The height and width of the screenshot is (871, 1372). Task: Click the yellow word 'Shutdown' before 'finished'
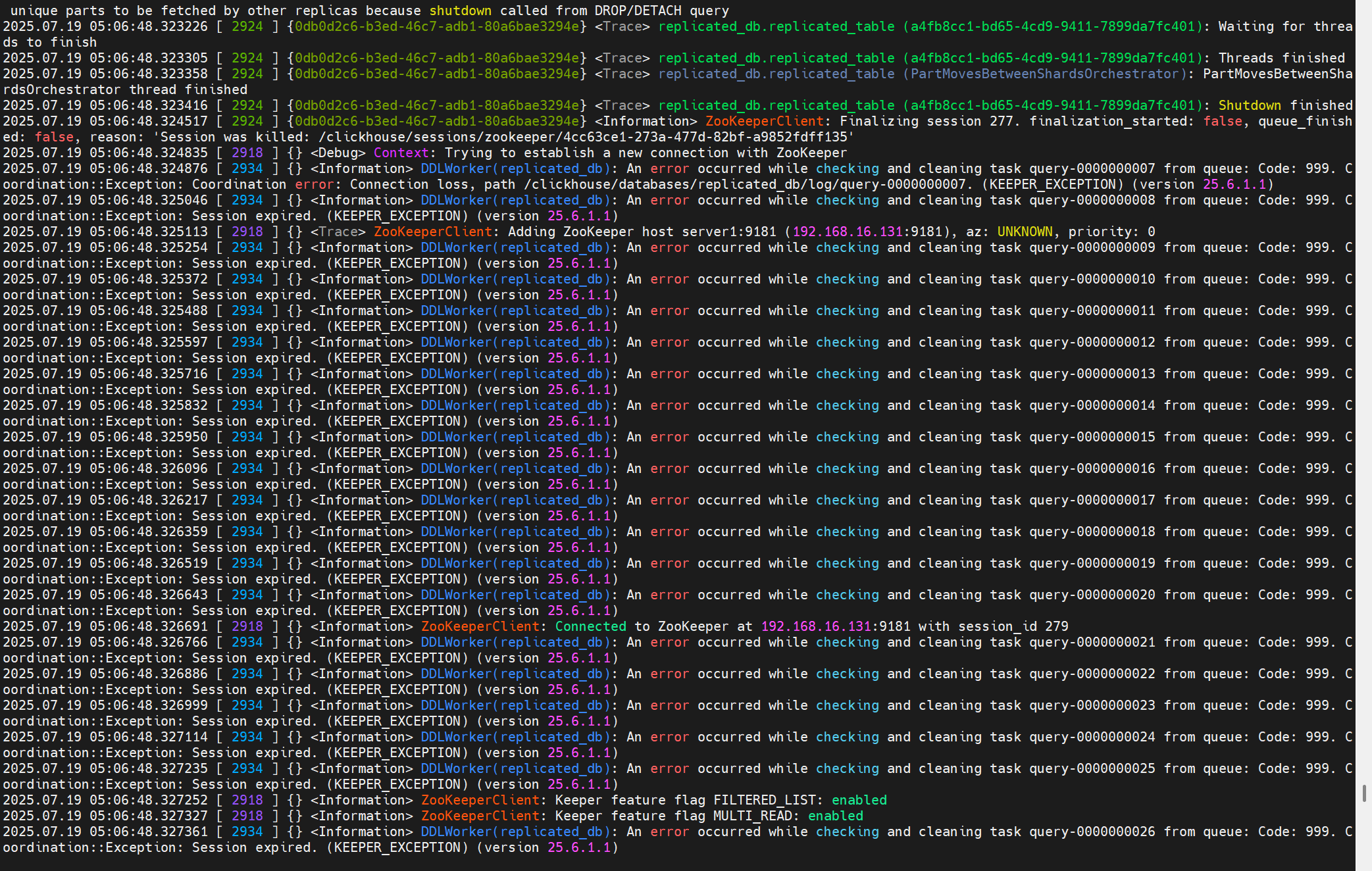coord(1250,105)
